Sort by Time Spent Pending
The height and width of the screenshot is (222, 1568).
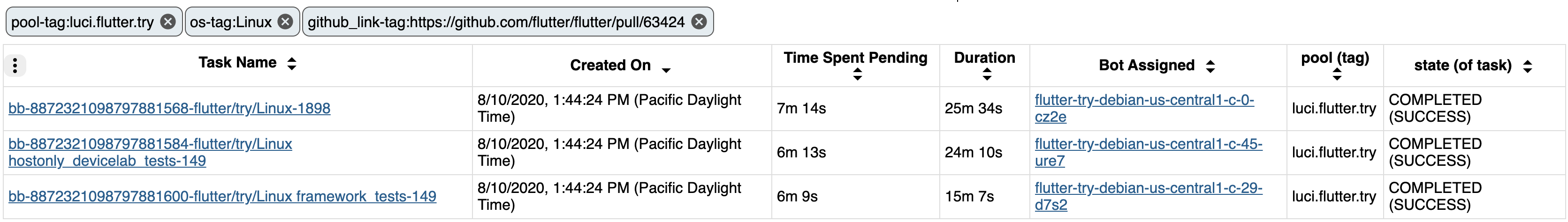[857, 75]
